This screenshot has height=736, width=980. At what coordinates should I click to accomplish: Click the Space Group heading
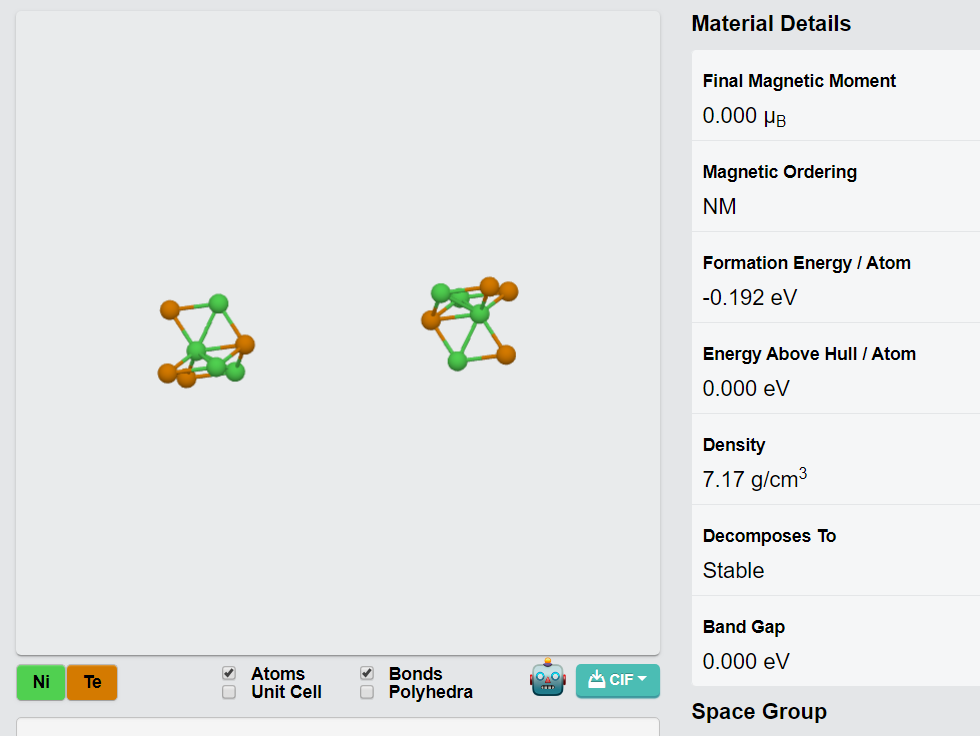(x=759, y=712)
